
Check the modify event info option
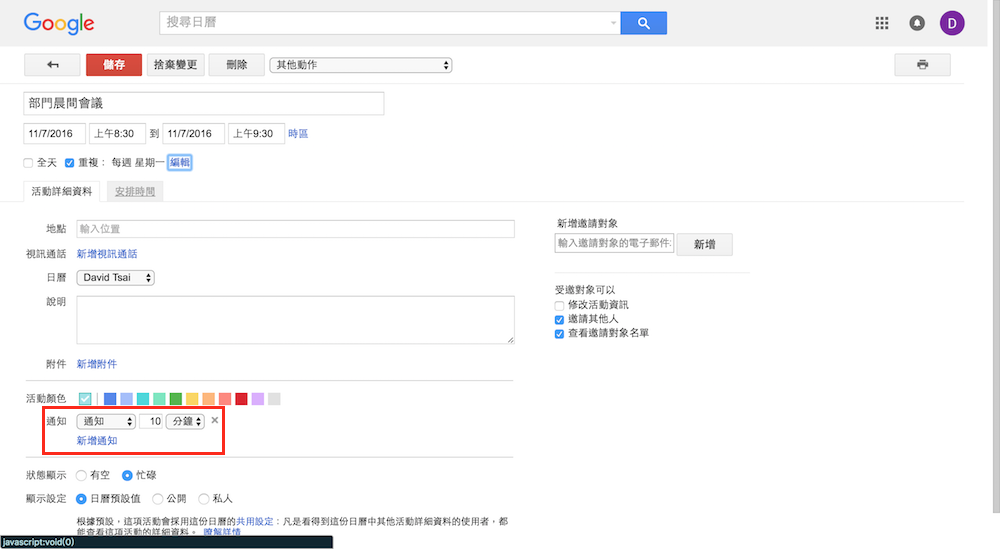coord(560,305)
